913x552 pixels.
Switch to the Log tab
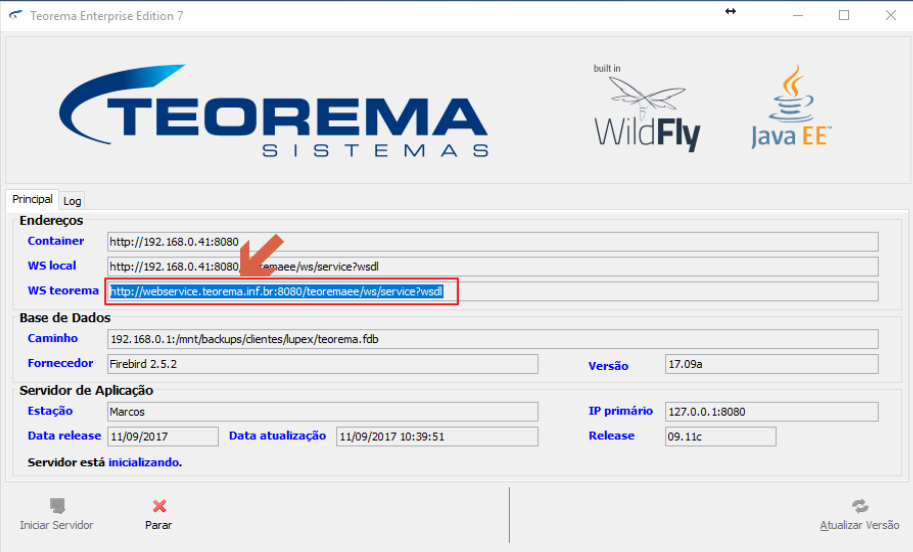coord(72,201)
